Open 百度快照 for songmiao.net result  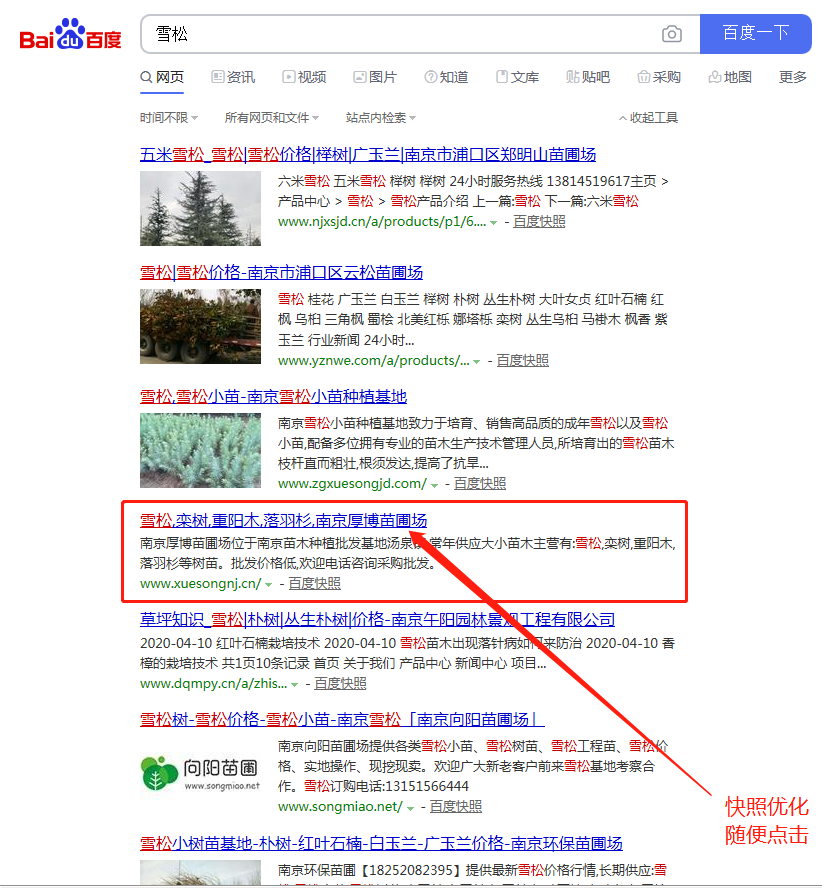(x=456, y=807)
